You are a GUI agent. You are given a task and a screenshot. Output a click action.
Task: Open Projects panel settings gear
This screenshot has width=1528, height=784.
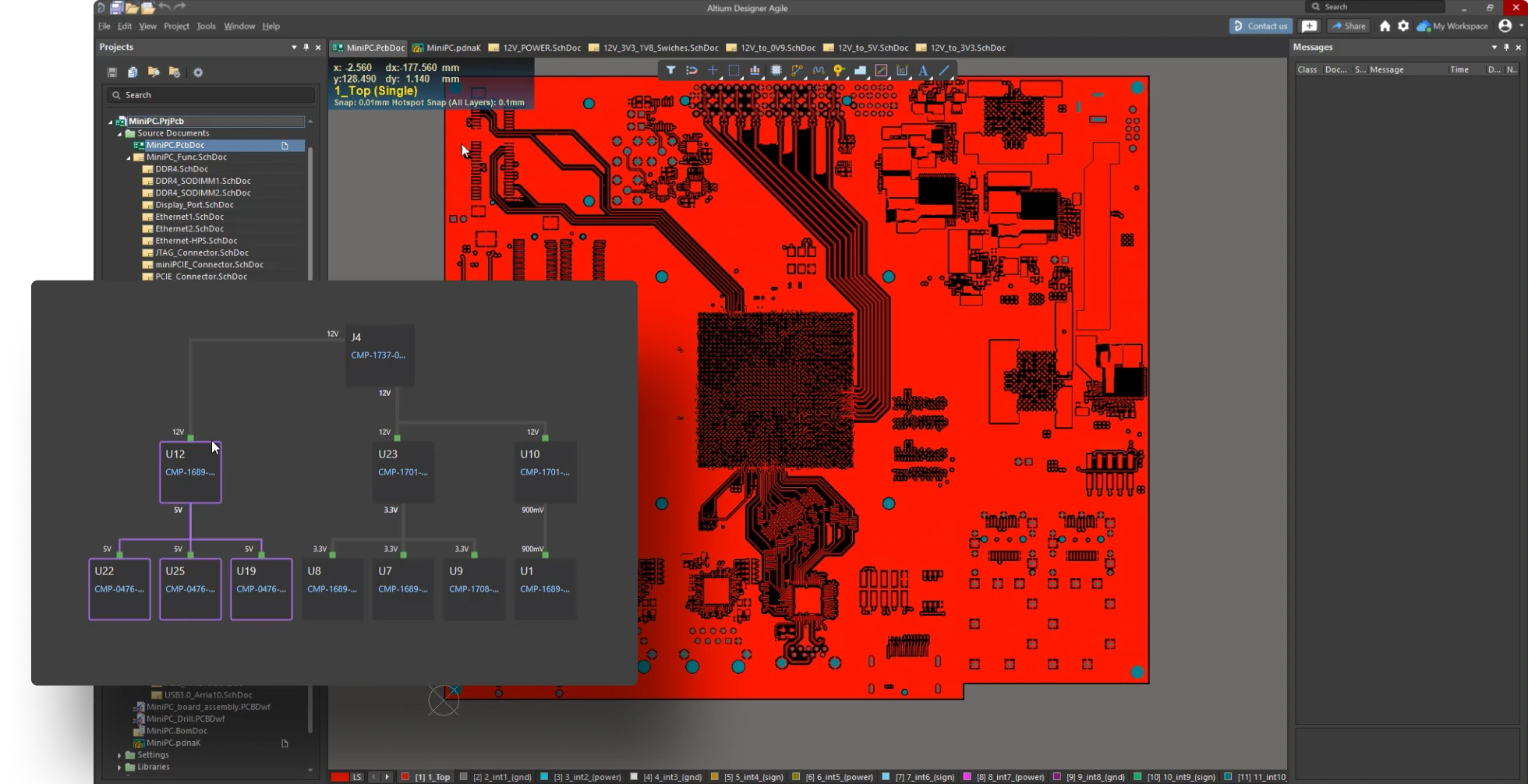(x=198, y=72)
